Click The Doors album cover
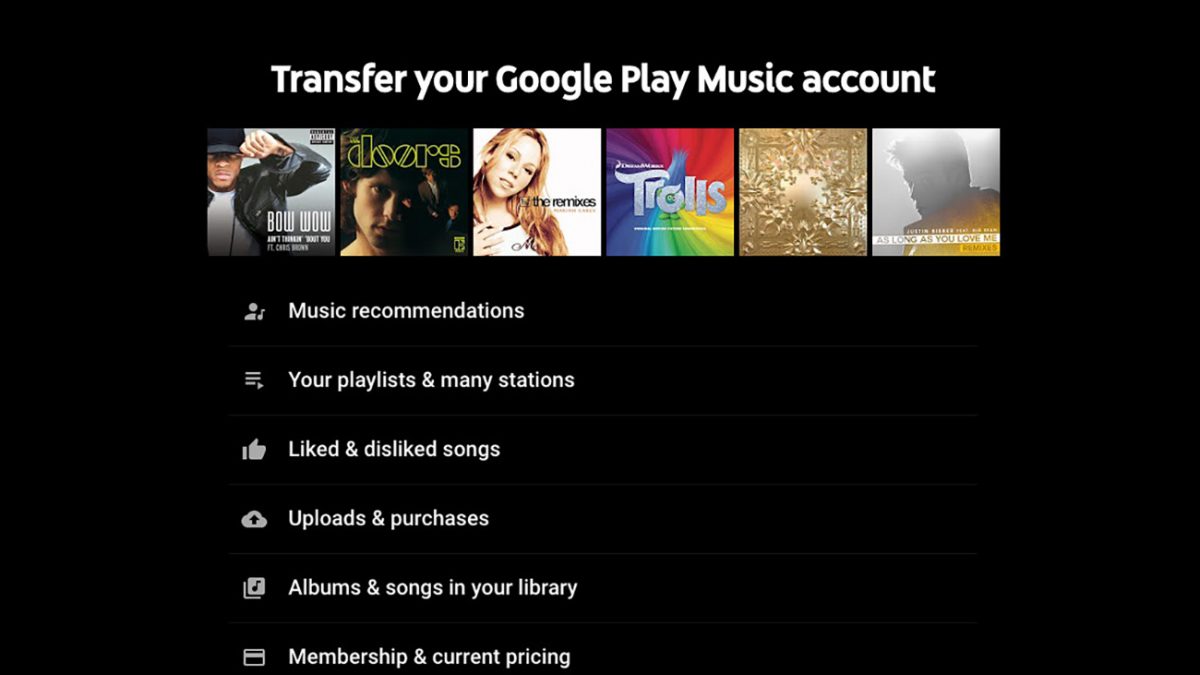The width and height of the screenshot is (1200, 675). click(404, 192)
